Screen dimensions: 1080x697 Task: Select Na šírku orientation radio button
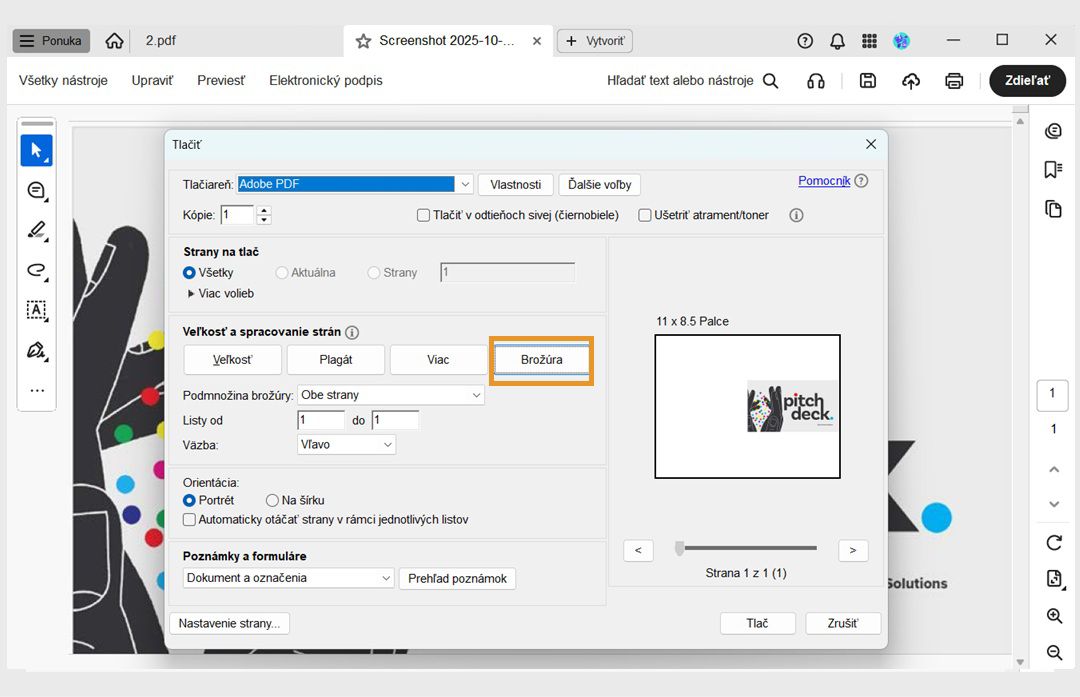272,501
